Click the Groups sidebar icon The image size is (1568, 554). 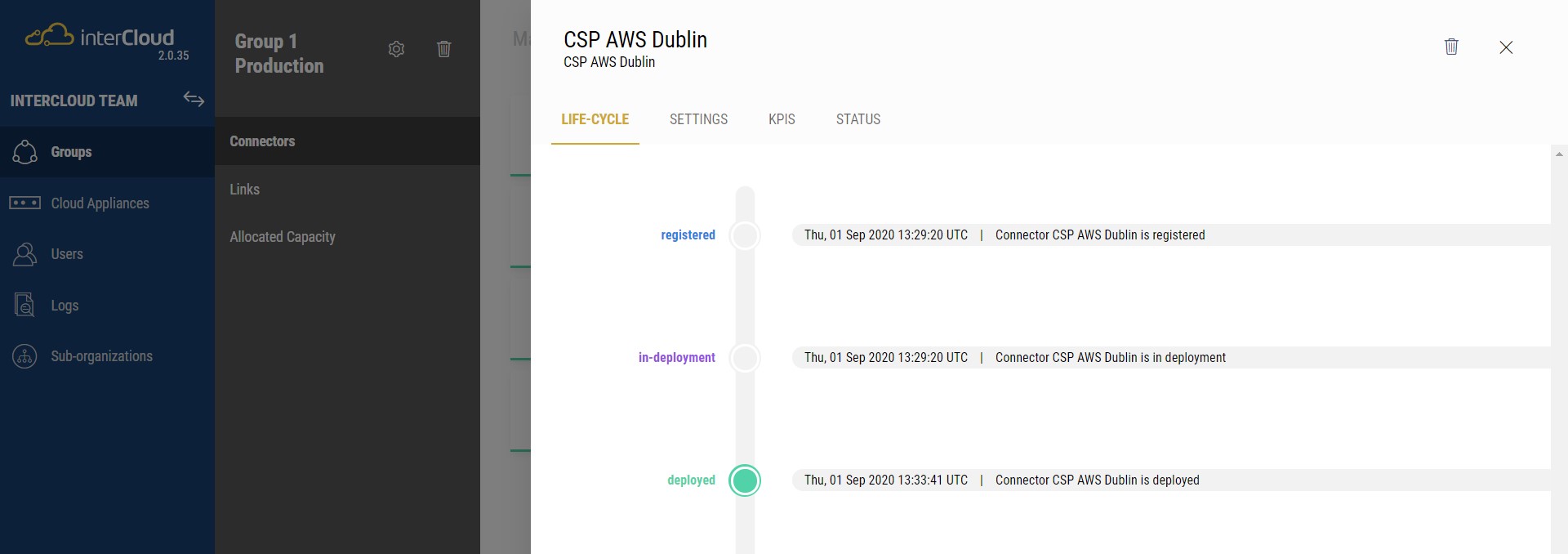pyautogui.click(x=24, y=152)
